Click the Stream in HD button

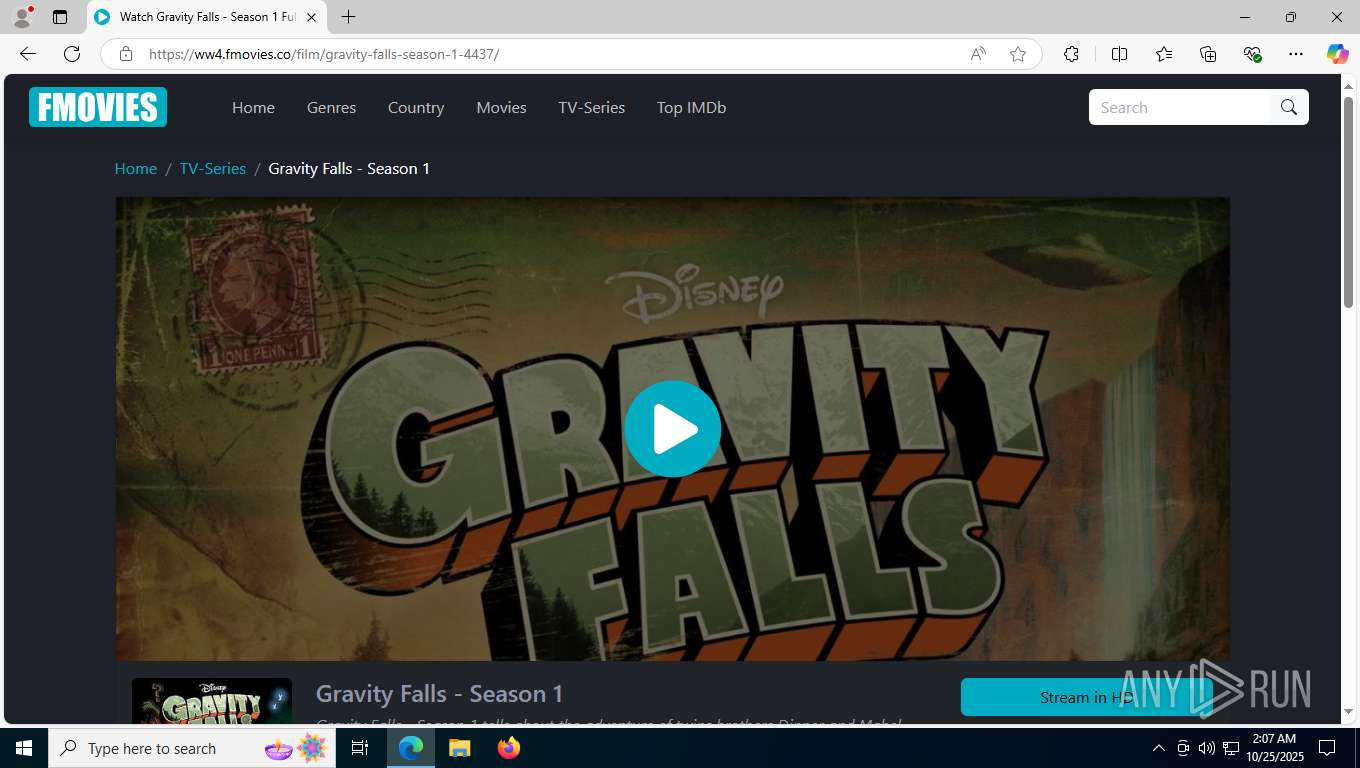click(x=1086, y=697)
